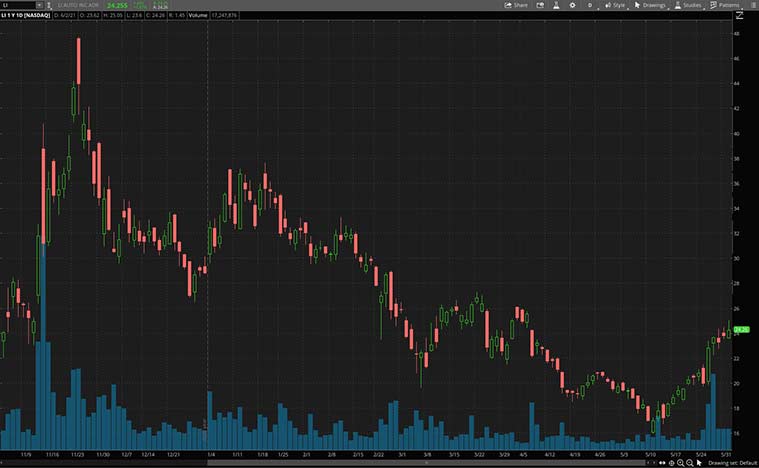This screenshot has height=468, width=759.
Task: Click the 11/23 date label on time axis
Action: pos(77,454)
